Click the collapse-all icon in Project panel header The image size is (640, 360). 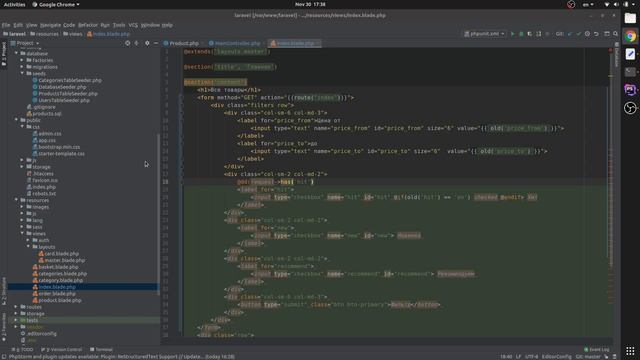(137, 43)
